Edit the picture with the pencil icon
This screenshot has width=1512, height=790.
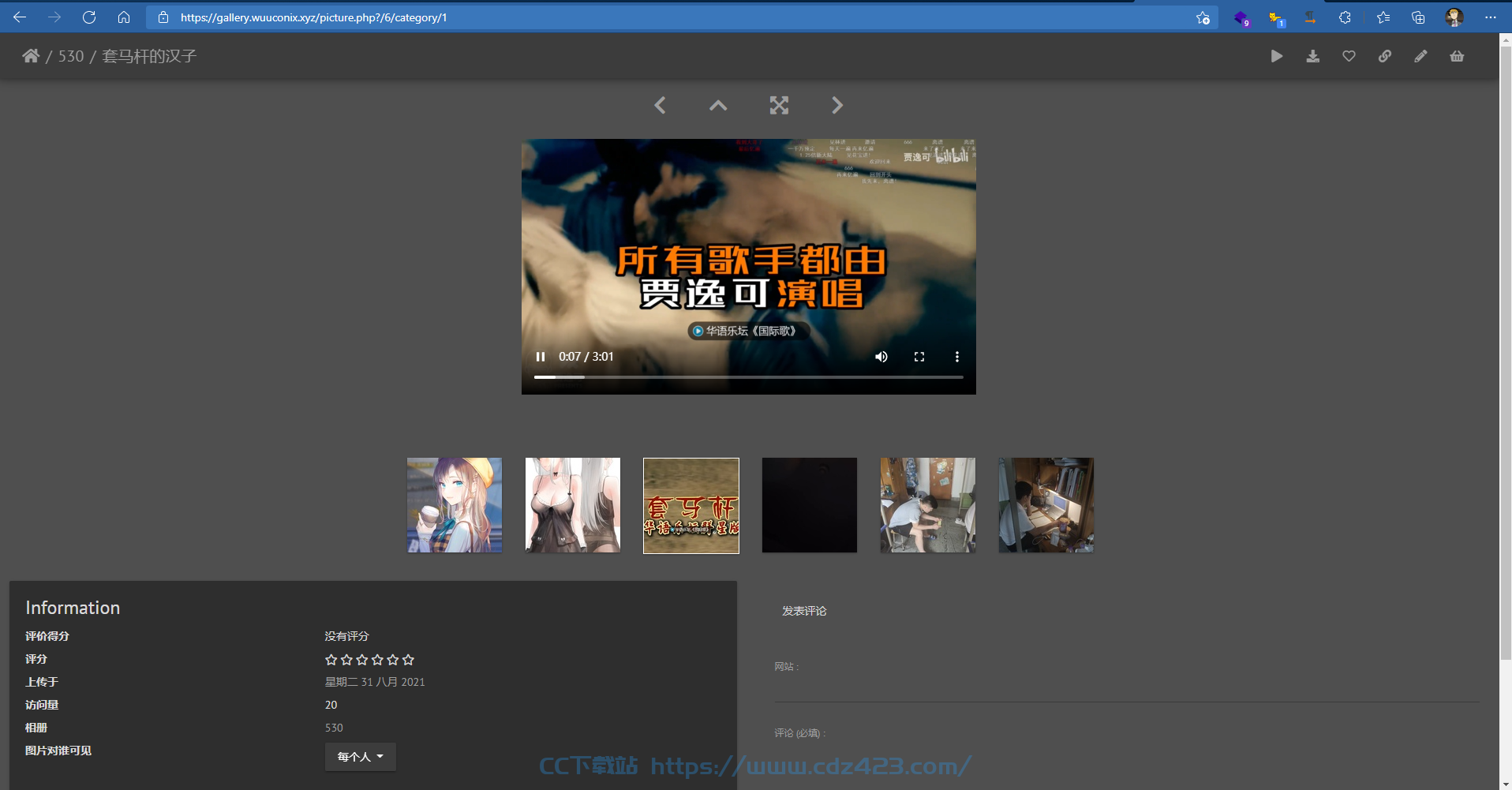coord(1420,56)
